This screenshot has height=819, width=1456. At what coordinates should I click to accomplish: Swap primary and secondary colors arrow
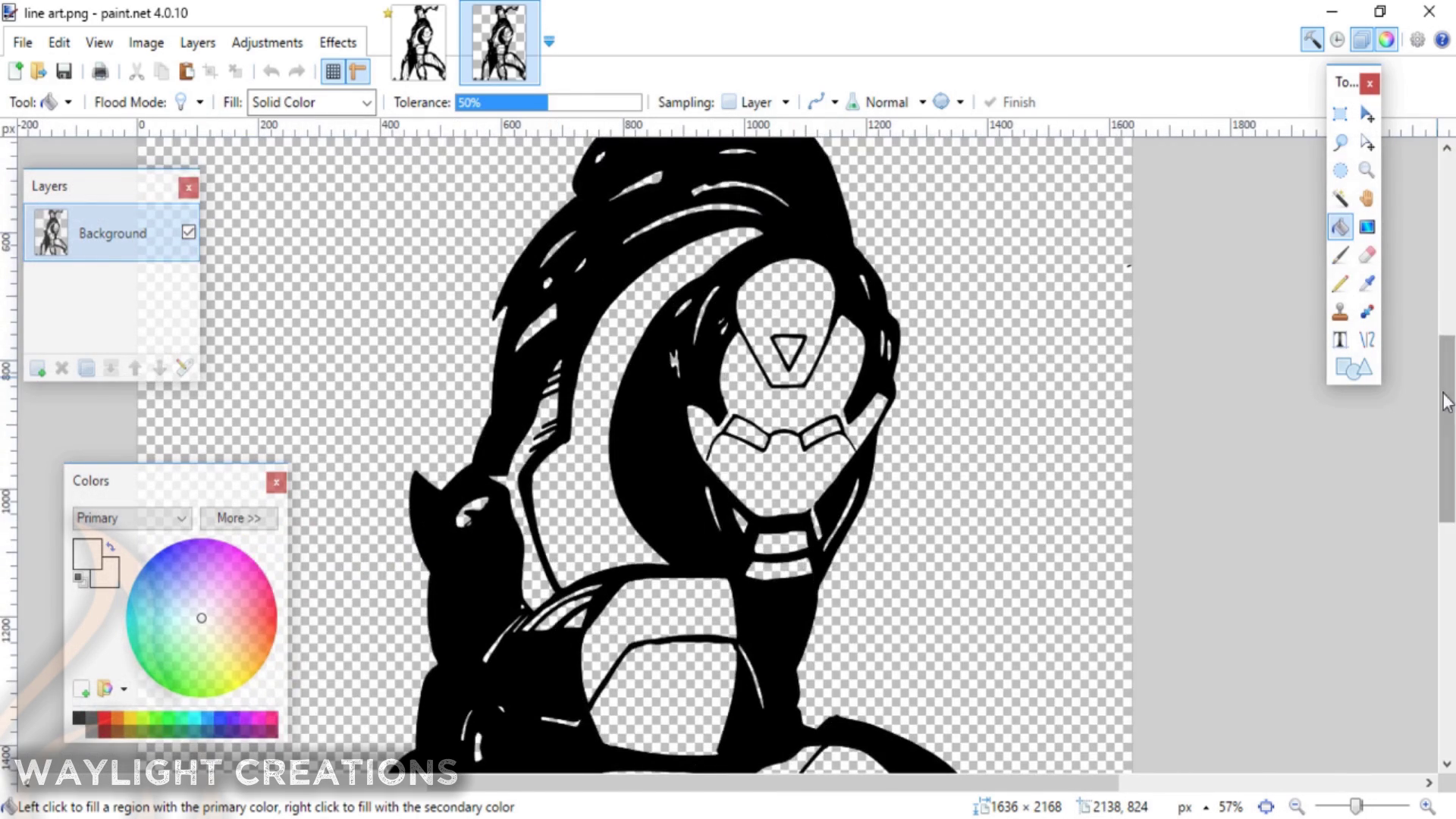click(x=111, y=546)
